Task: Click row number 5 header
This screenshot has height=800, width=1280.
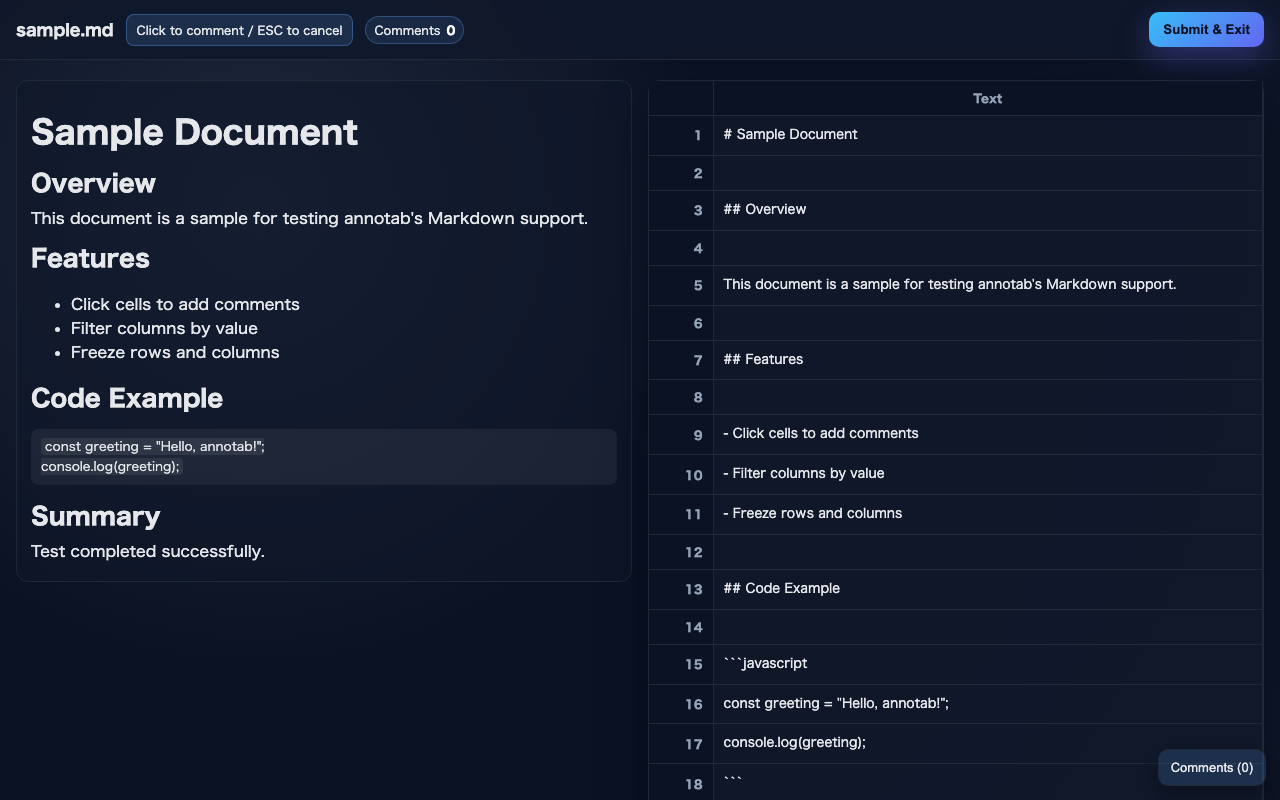Action: coord(681,285)
